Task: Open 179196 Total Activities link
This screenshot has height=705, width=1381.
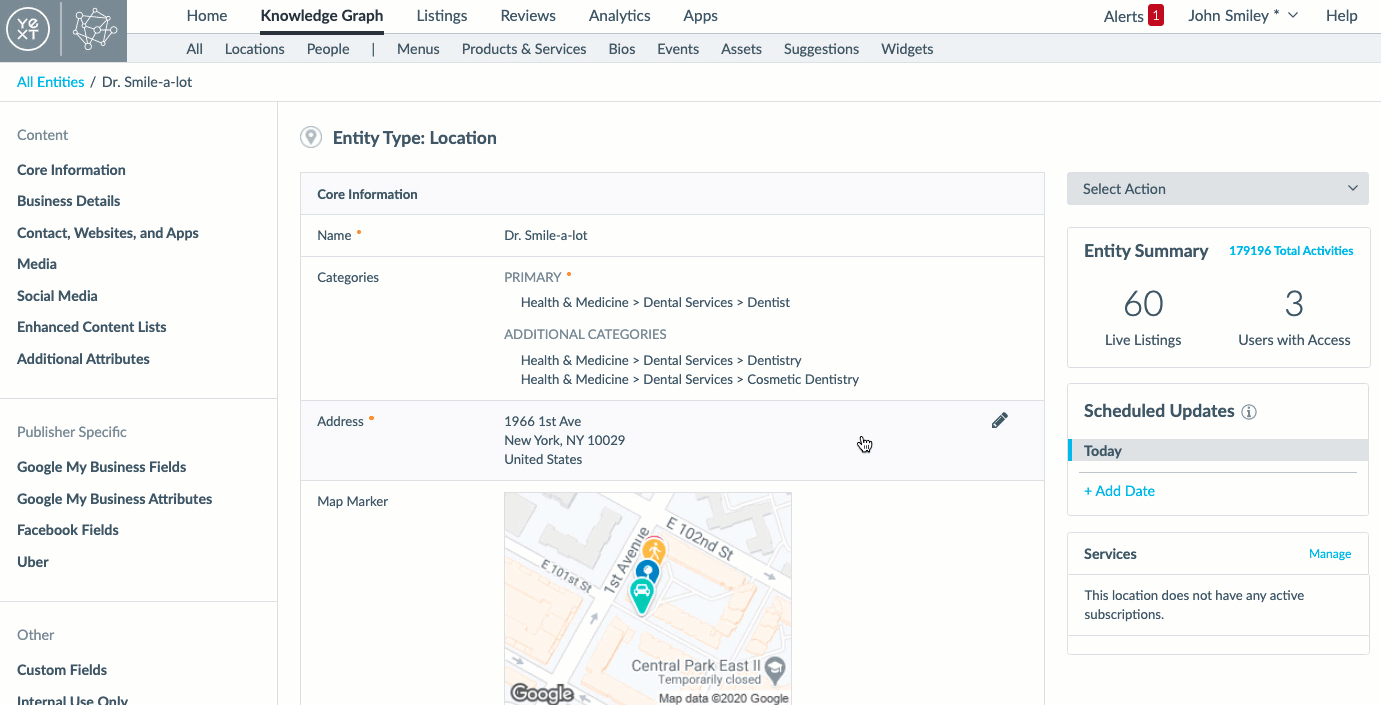Action: click(1290, 251)
